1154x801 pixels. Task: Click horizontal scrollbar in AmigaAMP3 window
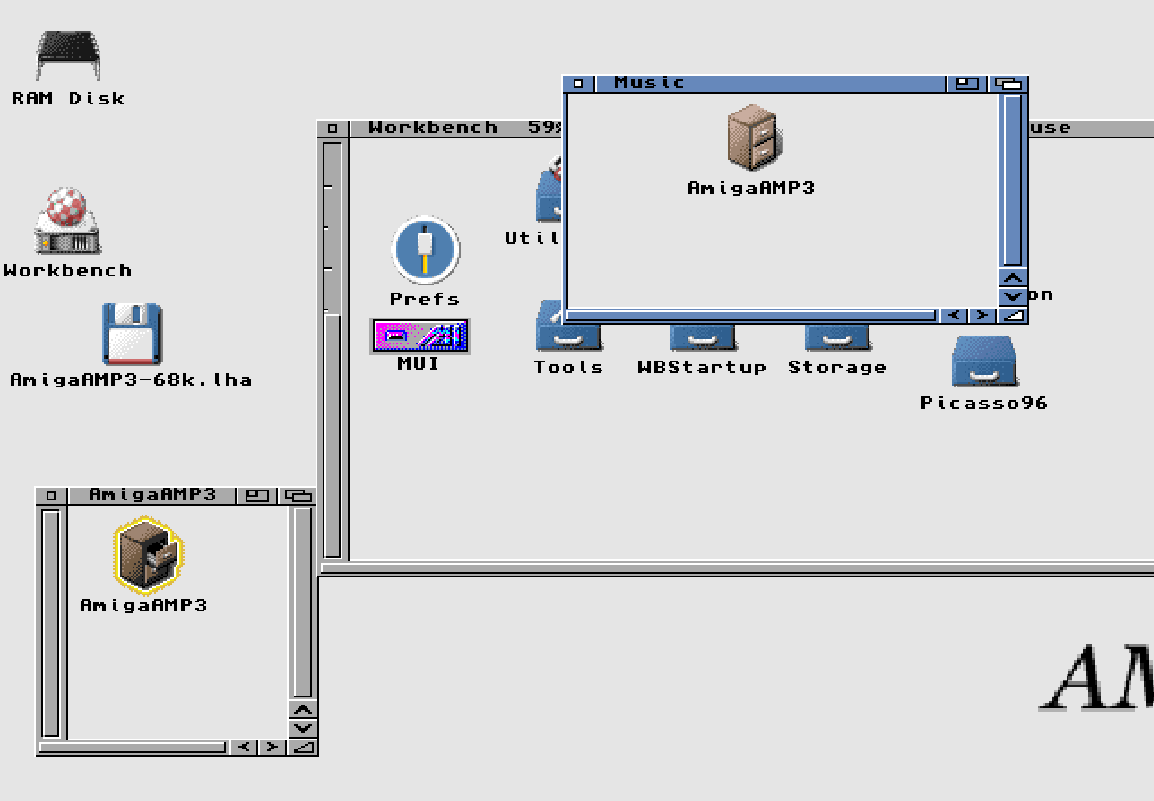(132, 747)
